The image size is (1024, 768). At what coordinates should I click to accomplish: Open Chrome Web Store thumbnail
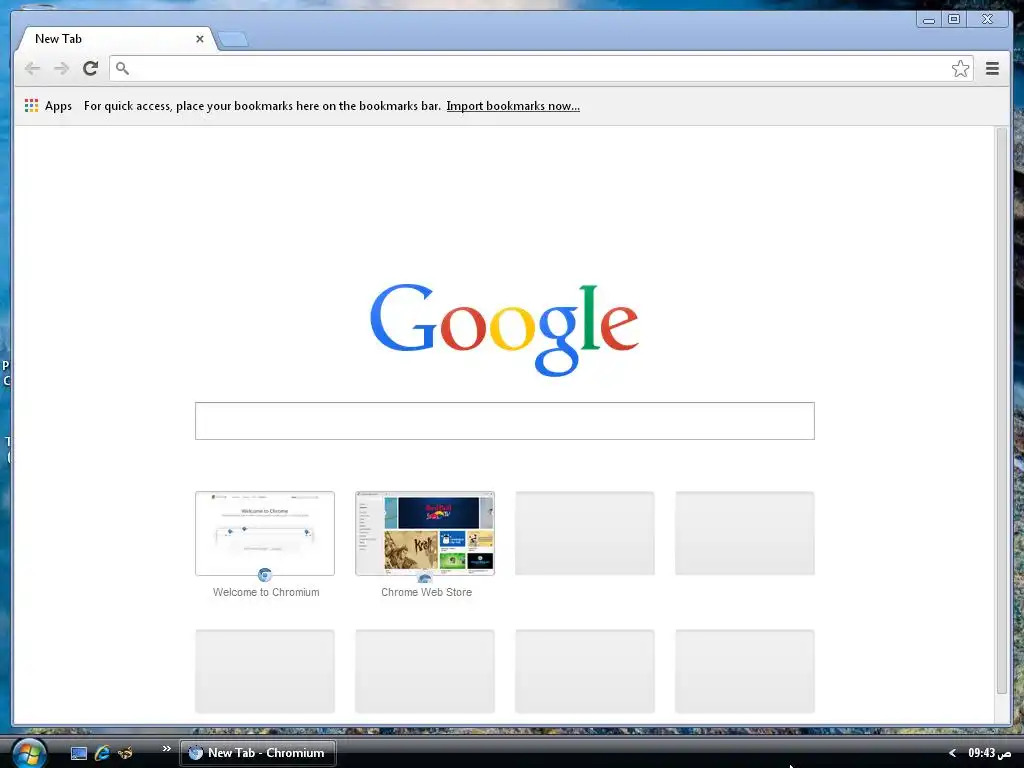click(424, 534)
